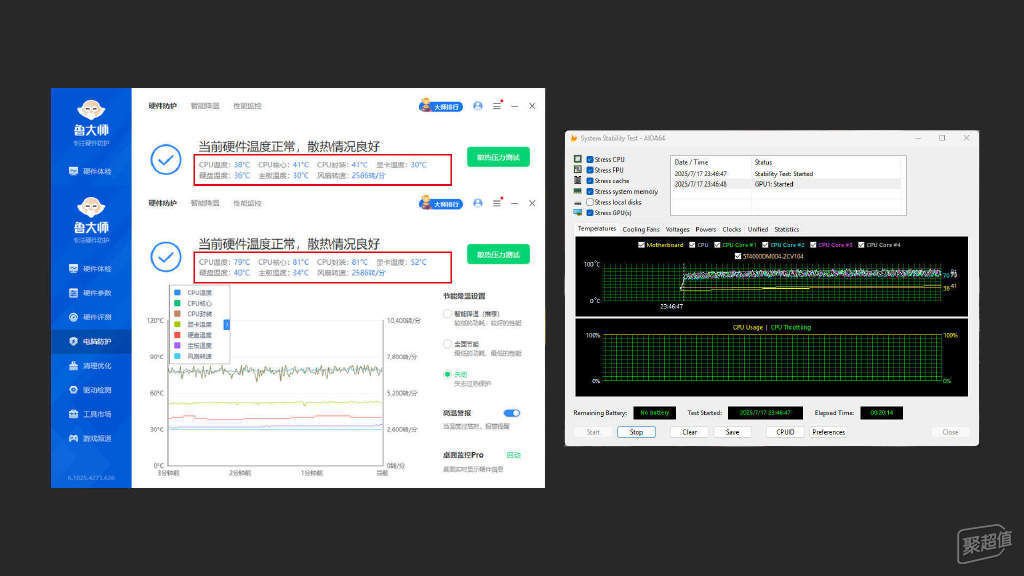Switch to the Clocks tab
The width and height of the screenshot is (1024, 576).
(731, 229)
